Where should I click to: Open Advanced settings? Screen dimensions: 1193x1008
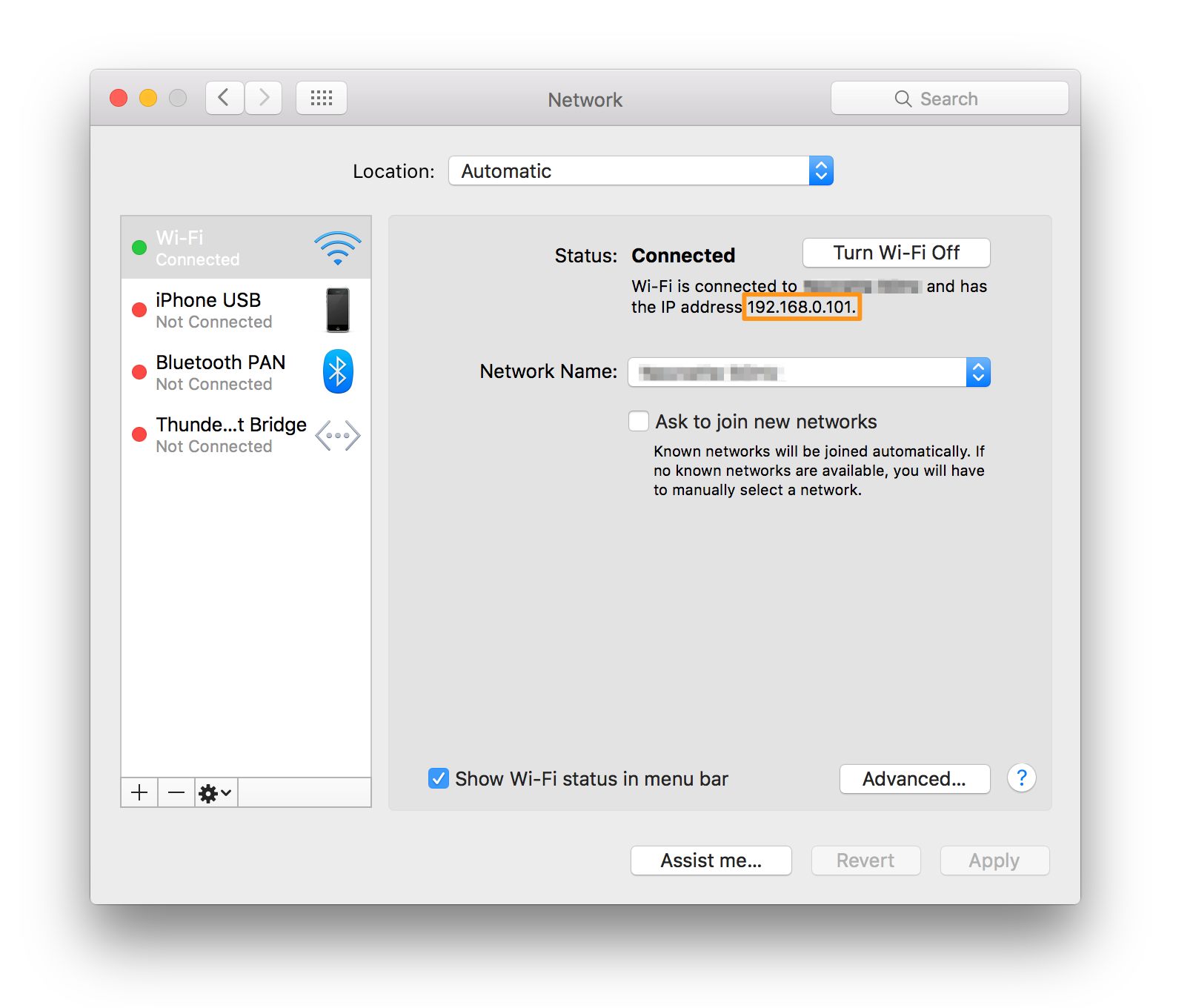(x=914, y=779)
